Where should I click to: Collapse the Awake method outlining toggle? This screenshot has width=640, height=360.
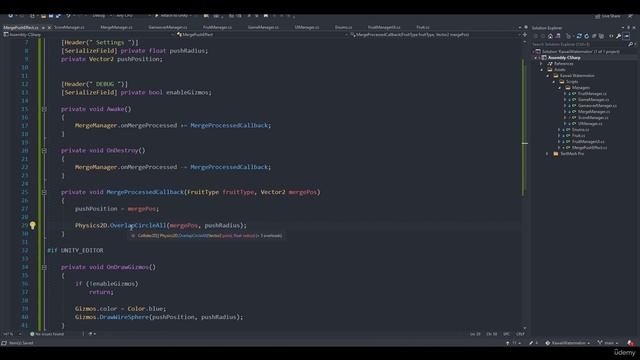(44, 109)
